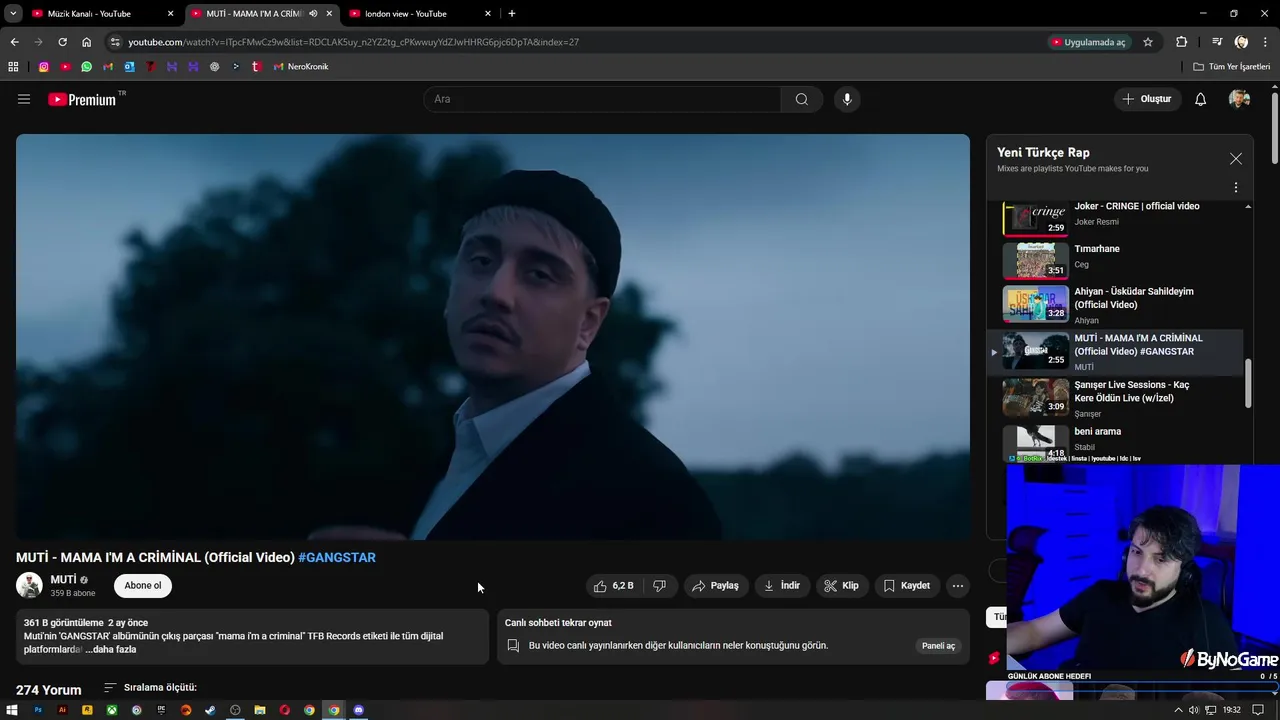Screen dimensions: 1280x720
Task: Reload the page
Action: click(x=62, y=42)
